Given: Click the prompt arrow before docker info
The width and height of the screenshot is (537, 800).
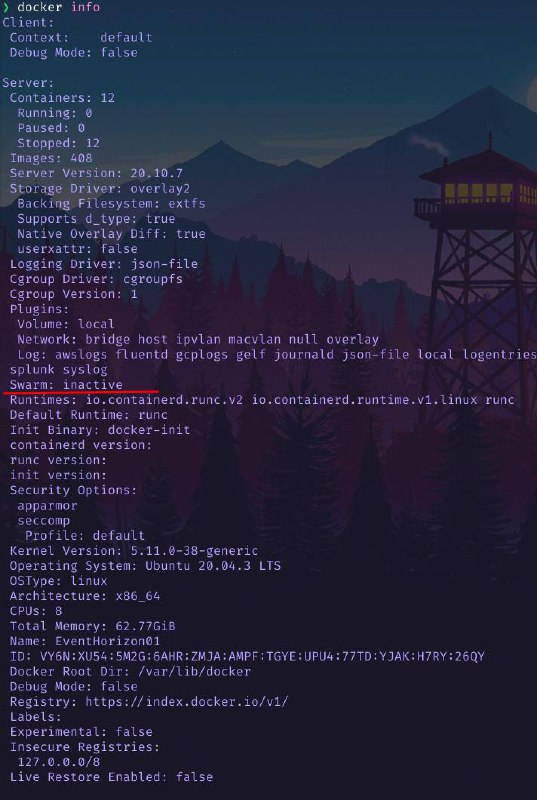Looking at the screenshot, I should point(6,7).
